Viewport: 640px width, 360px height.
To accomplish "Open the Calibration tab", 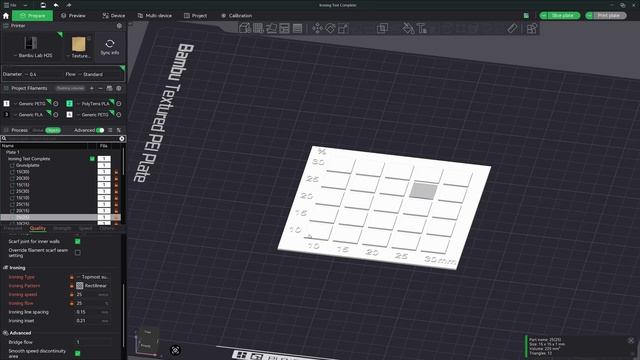I will 236,16.
